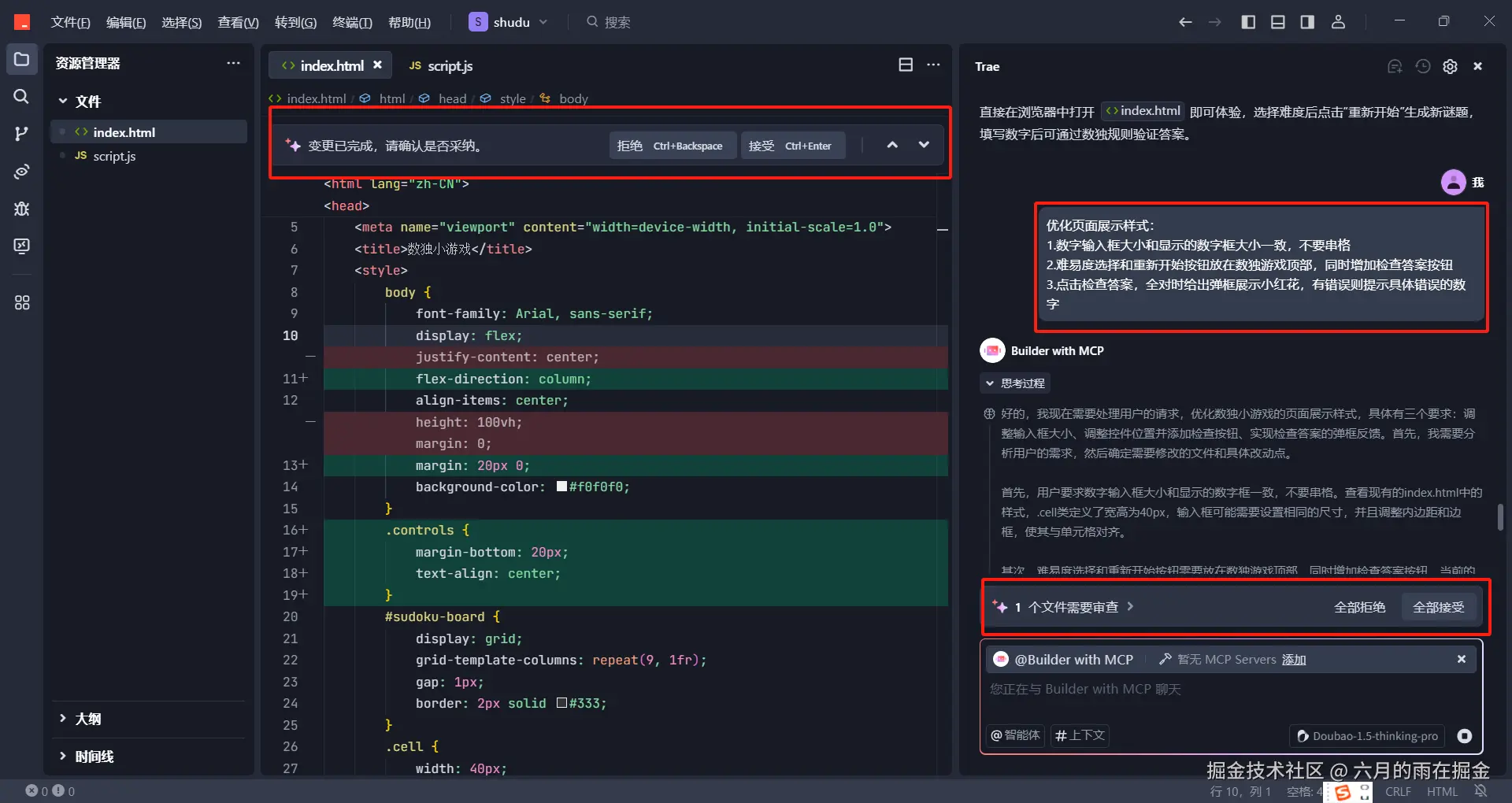Click 全部接受 to accept all changes
Viewport: 1512px width, 803px height.
click(1439, 607)
